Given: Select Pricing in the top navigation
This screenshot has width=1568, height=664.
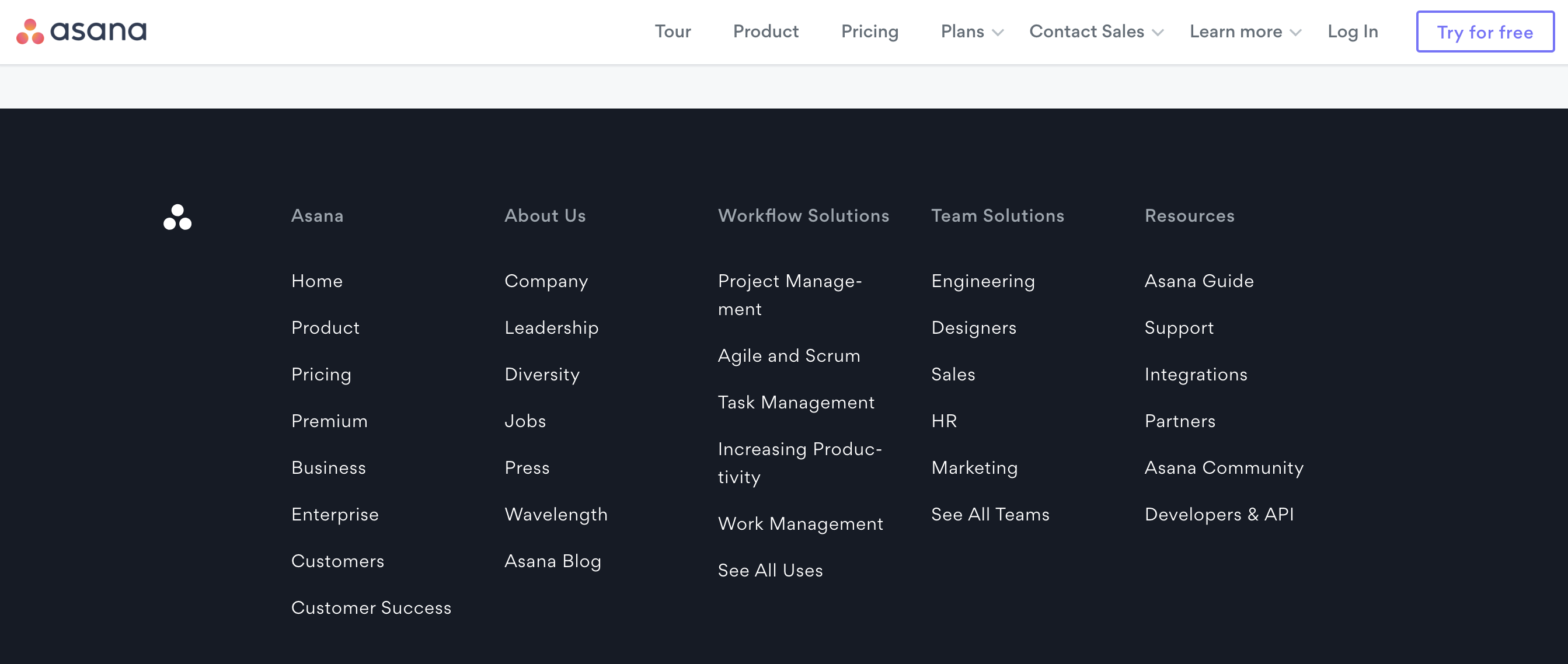Looking at the screenshot, I should coord(869,32).
